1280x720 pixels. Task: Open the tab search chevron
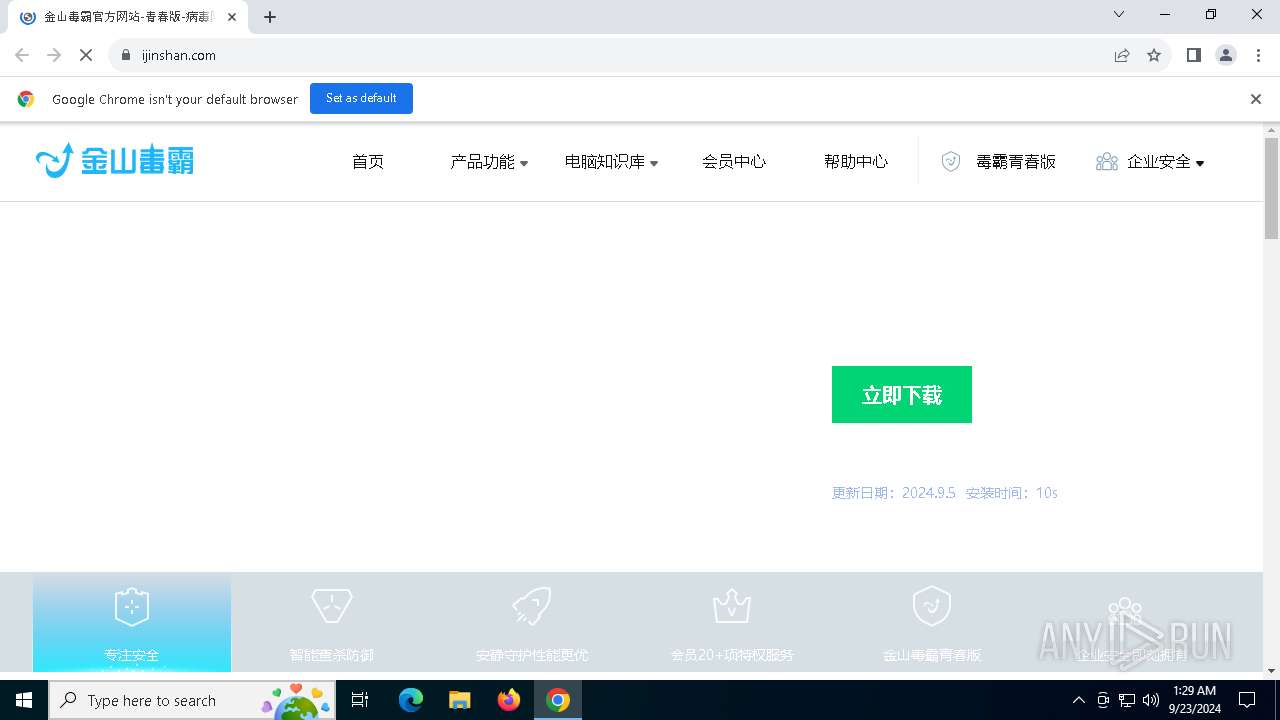pyautogui.click(x=1119, y=14)
